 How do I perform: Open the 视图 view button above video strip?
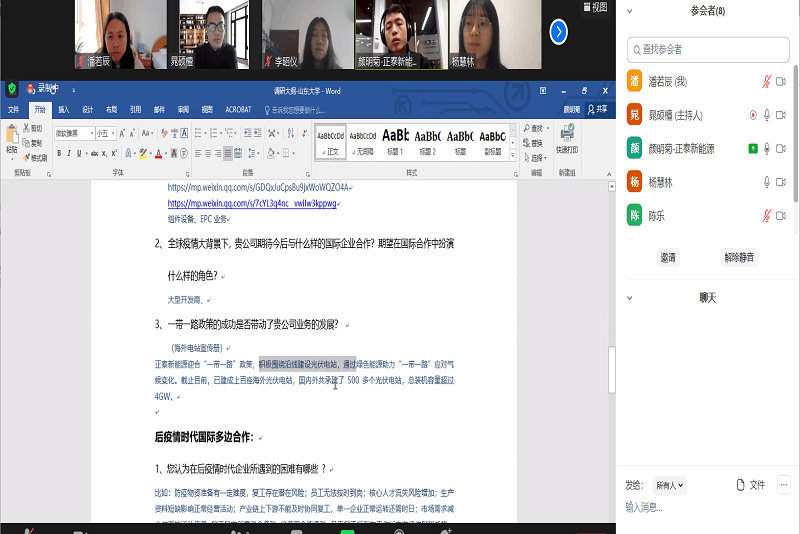(595, 7)
